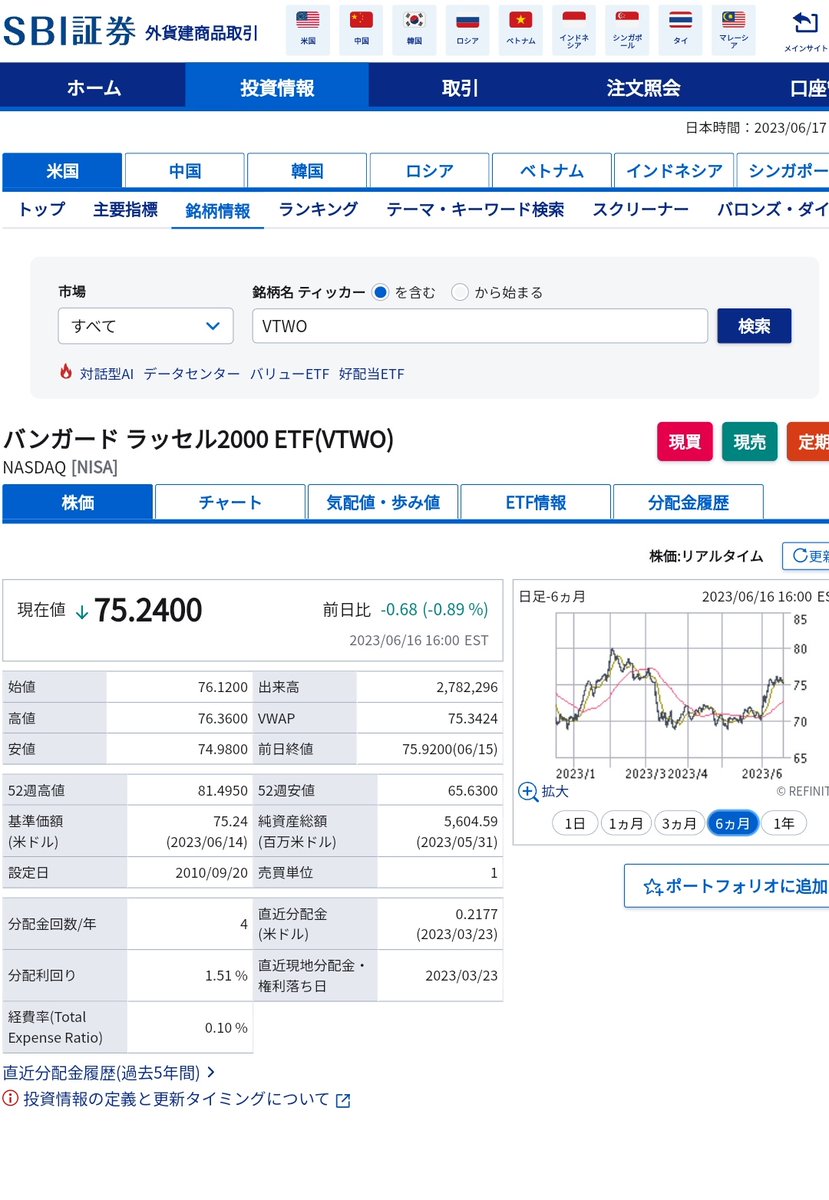
Task: Open the データセンター keyword link
Action: (x=192, y=373)
